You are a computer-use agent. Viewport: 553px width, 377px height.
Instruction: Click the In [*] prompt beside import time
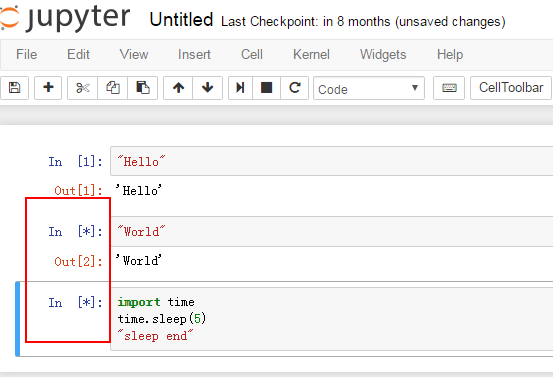point(75,303)
